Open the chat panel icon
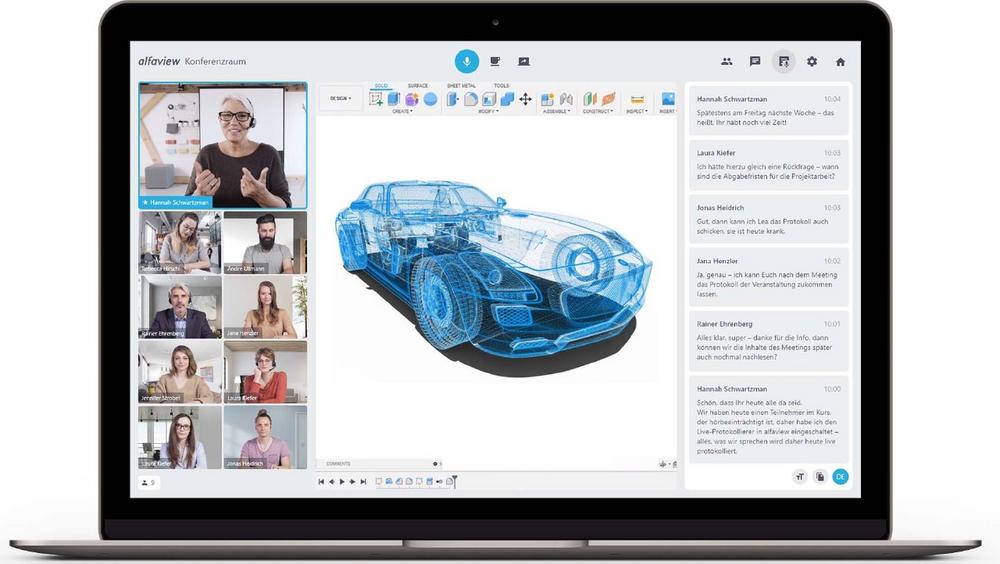1000x564 pixels. click(755, 61)
